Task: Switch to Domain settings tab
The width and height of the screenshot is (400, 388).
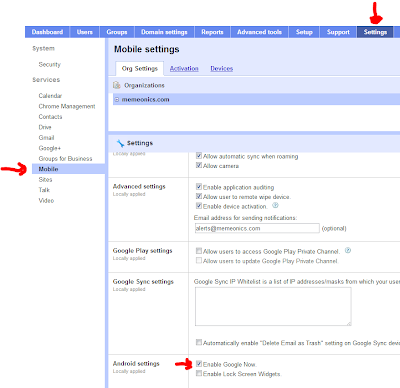Action: (164, 32)
